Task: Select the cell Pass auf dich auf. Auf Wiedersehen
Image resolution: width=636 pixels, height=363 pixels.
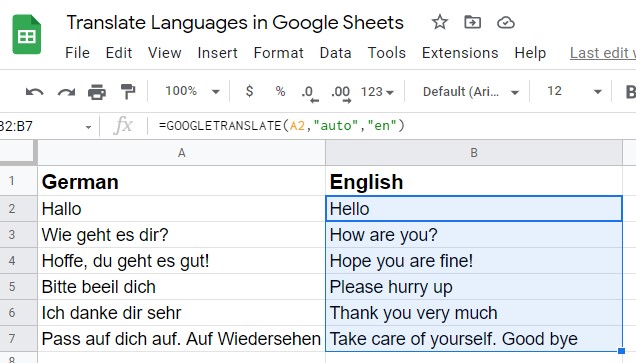Action: 181,338
